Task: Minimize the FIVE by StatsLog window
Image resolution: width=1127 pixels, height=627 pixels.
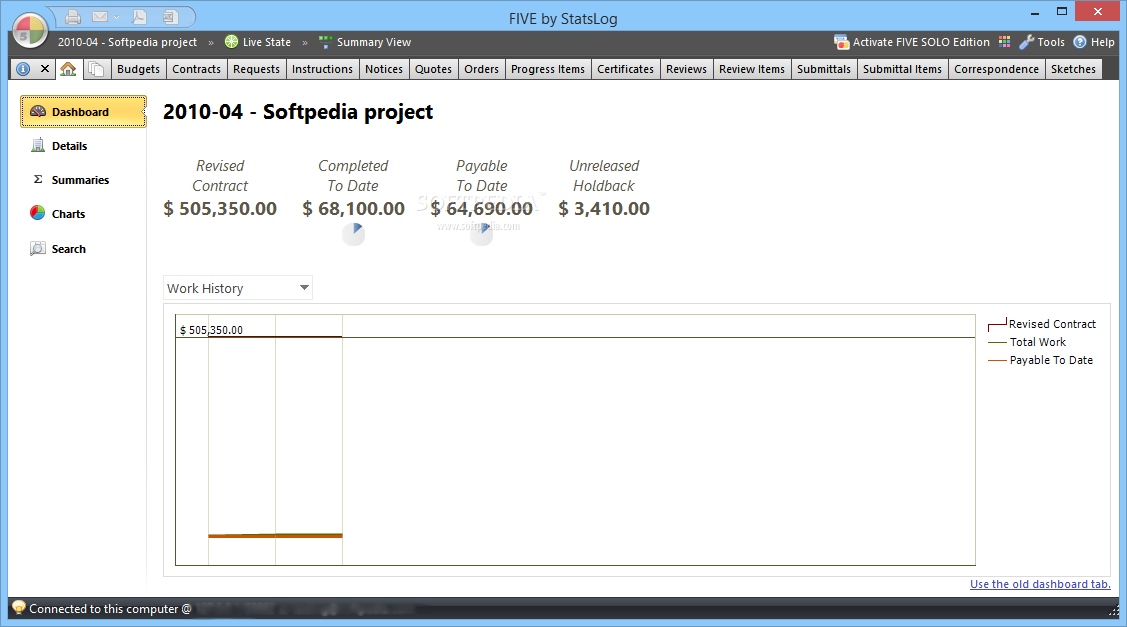Action: click(1035, 12)
